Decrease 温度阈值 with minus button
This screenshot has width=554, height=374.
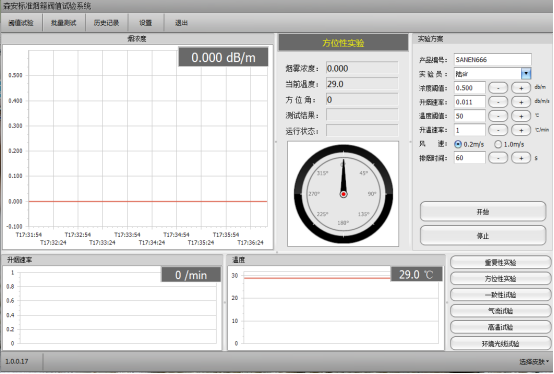tap(498, 116)
